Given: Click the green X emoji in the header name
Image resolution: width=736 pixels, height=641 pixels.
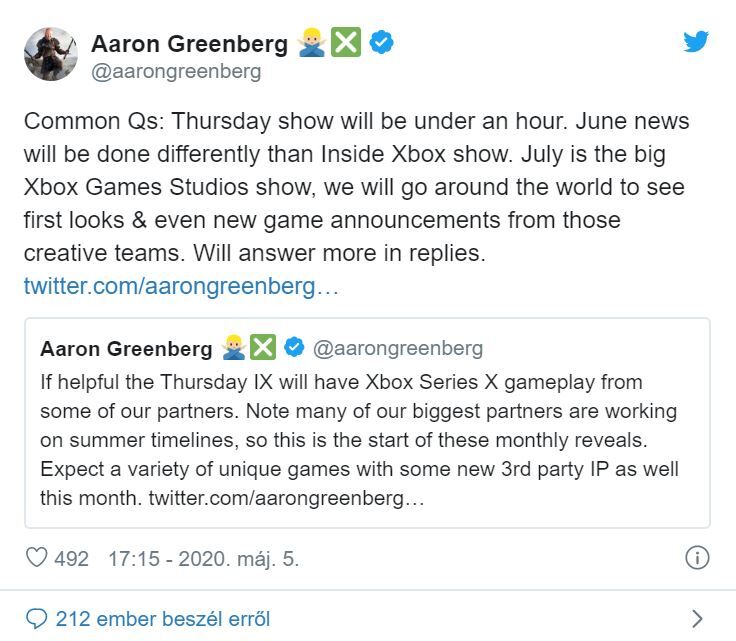Looking at the screenshot, I should tap(346, 43).
